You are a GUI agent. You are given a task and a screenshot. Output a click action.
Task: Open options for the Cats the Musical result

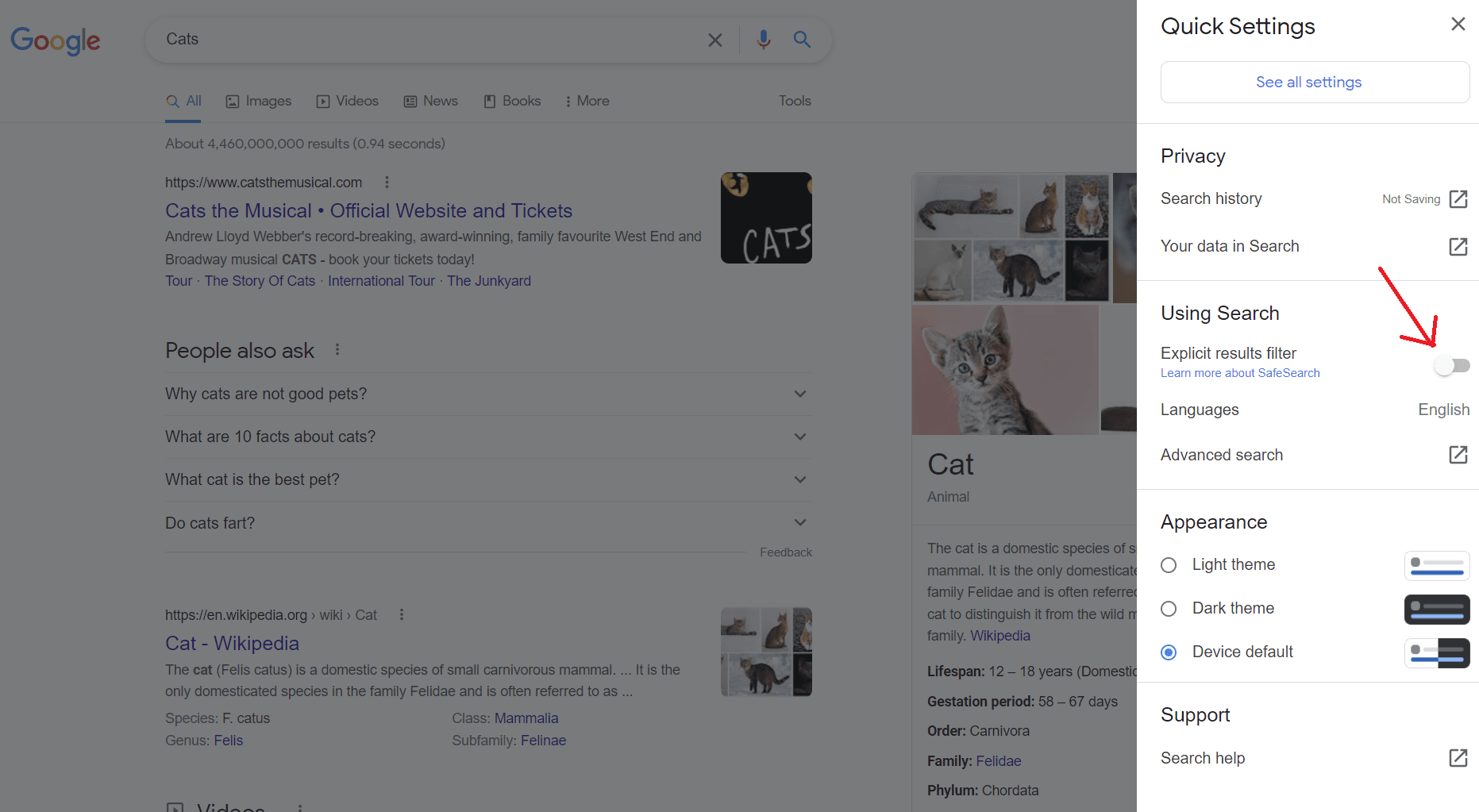387,182
